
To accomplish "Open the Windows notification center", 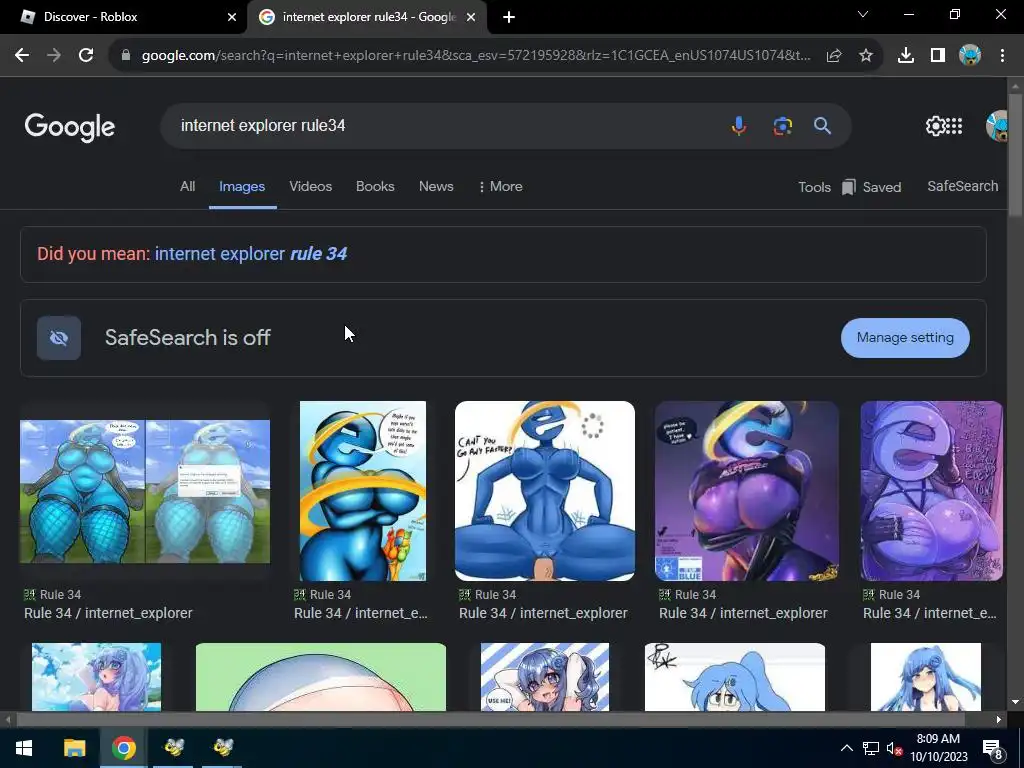I will [x=993, y=748].
